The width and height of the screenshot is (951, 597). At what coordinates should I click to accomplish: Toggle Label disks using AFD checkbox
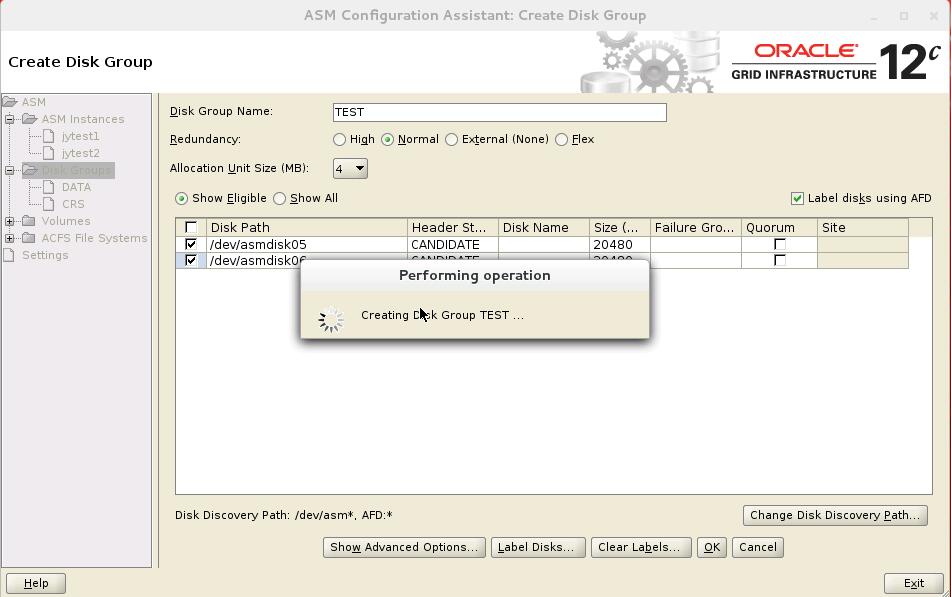click(x=797, y=198)
